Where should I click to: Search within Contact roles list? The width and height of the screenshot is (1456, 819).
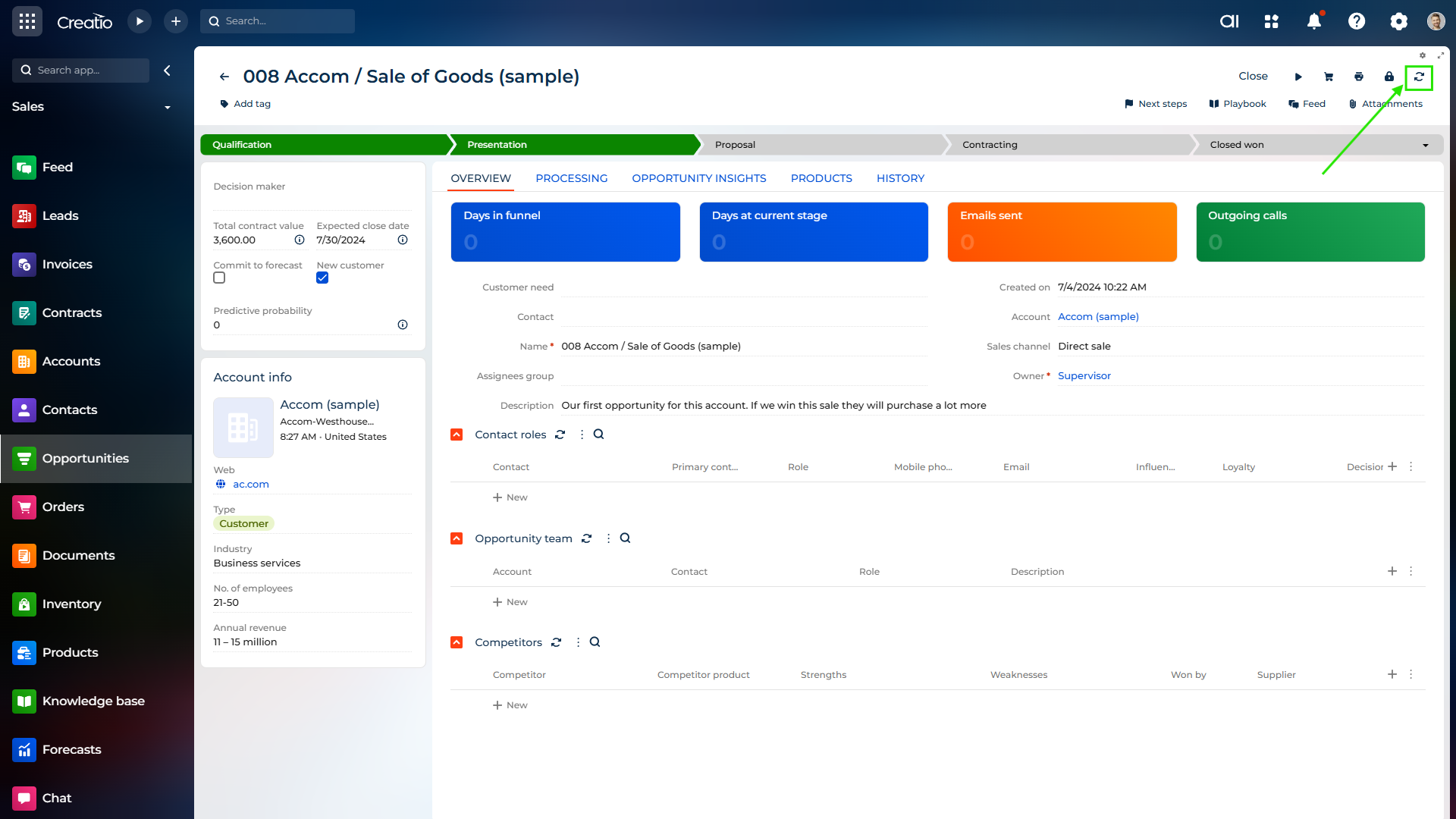pos(599,435)
